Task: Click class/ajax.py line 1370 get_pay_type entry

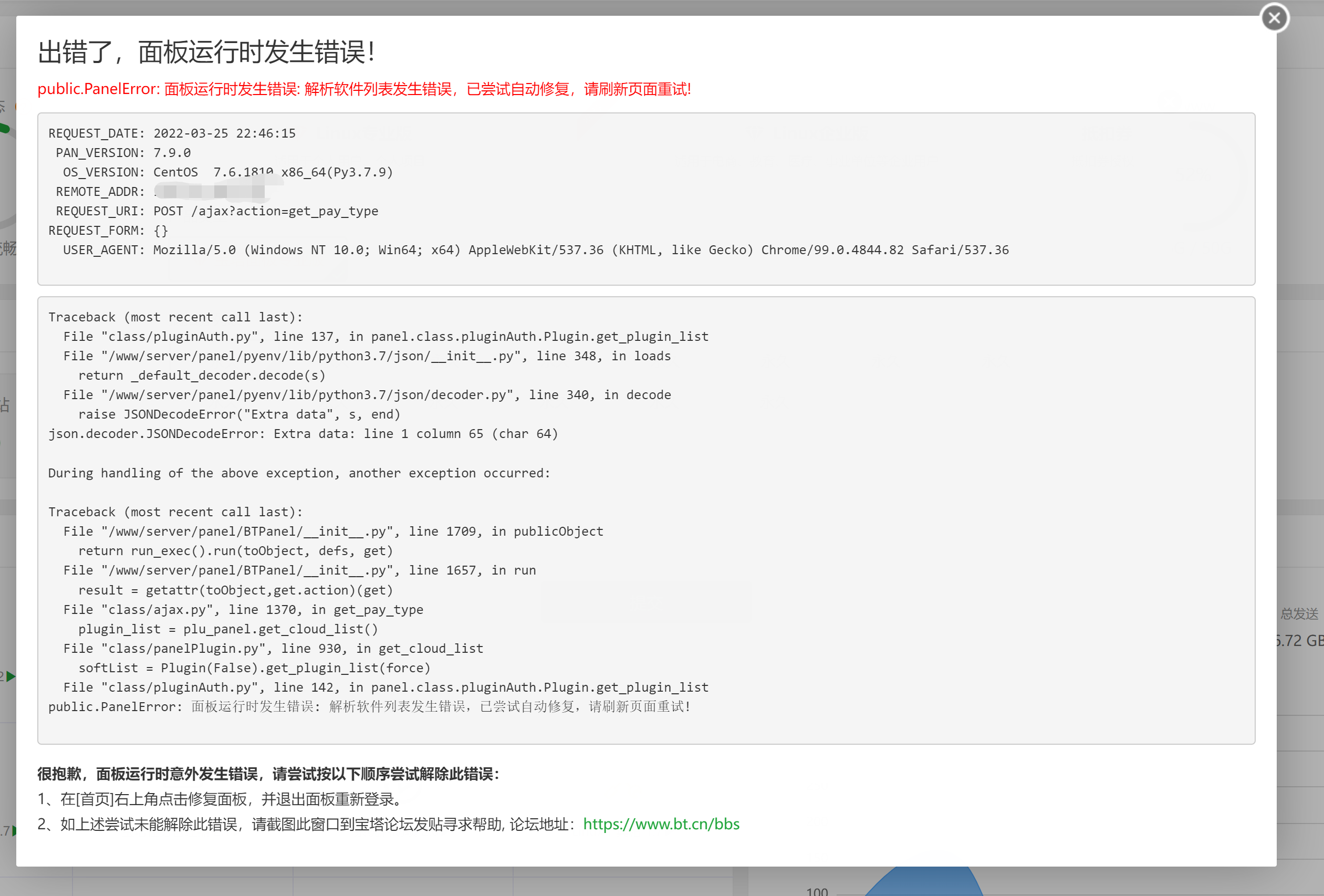Action: pos(243,609)
